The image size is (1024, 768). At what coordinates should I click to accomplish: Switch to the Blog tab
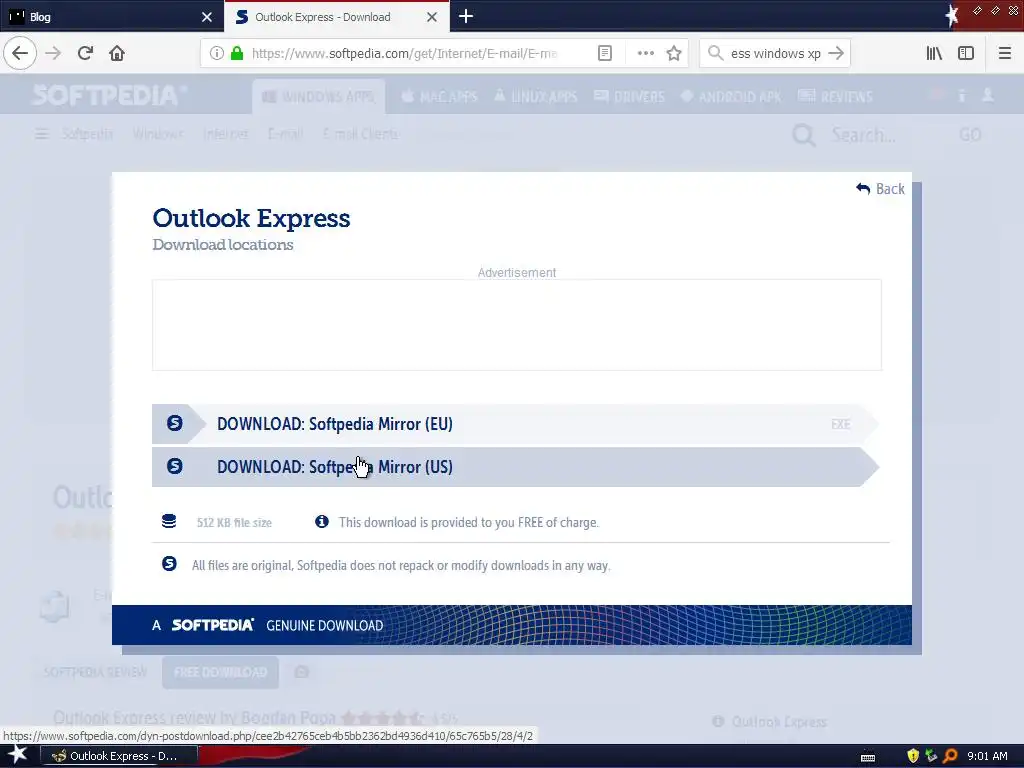point(112,17)
